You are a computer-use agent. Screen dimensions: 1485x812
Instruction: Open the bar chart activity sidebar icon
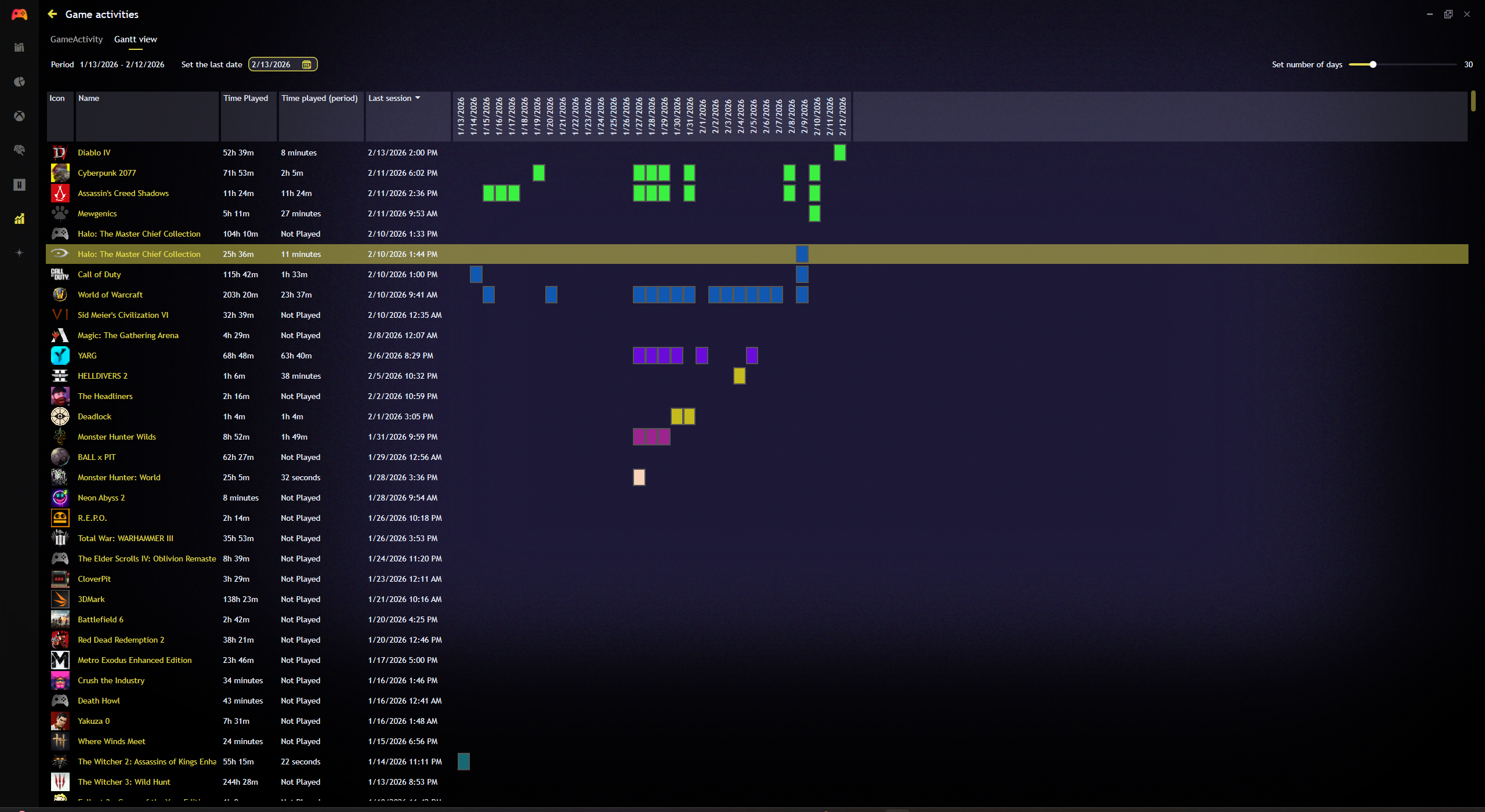19,219
